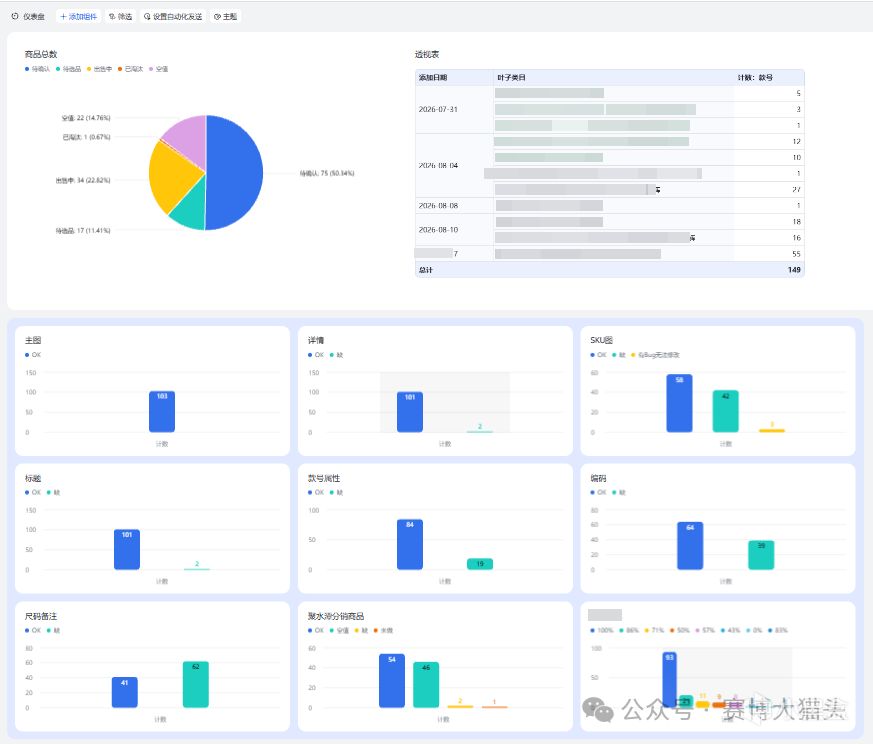Open the 筛选 filter tool
Image resolution: width=873 pixels, height=744 pixels.
coord(121,17)
